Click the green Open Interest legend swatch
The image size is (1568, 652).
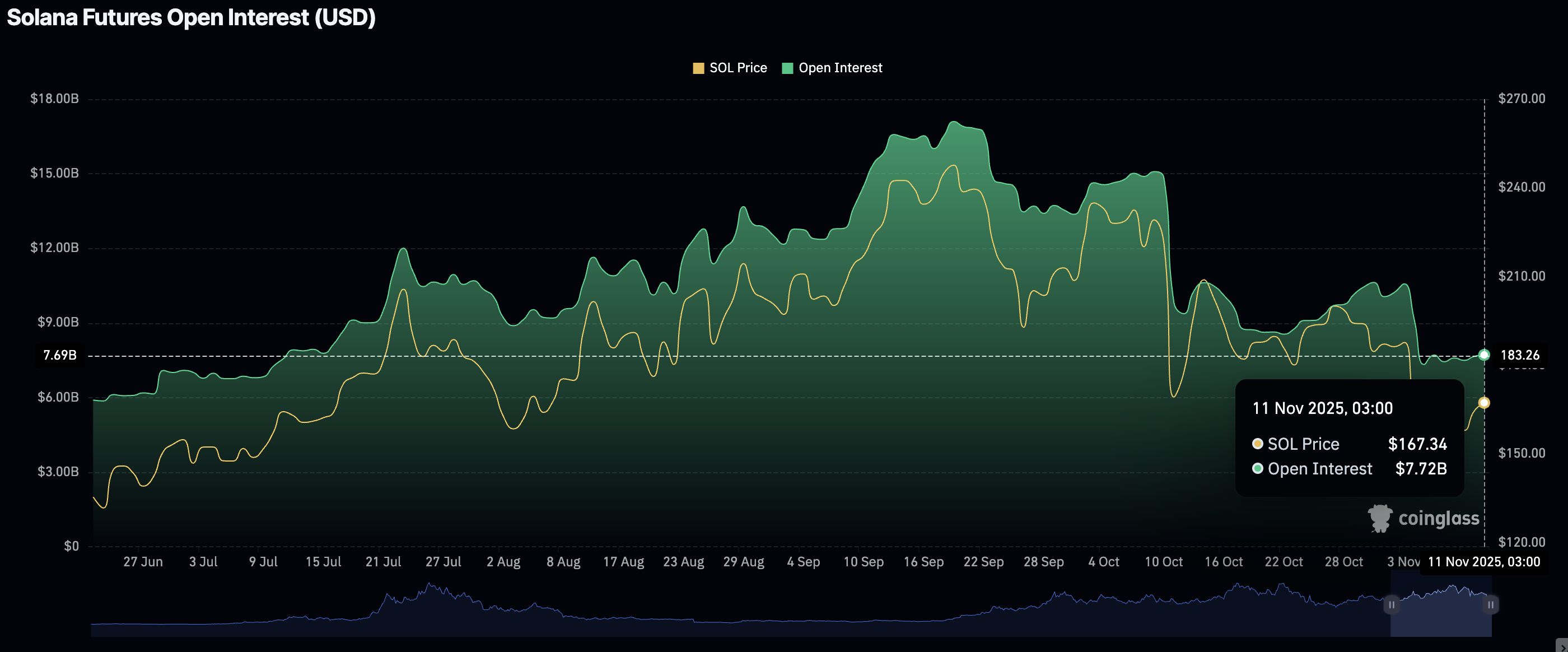(787, 68)
